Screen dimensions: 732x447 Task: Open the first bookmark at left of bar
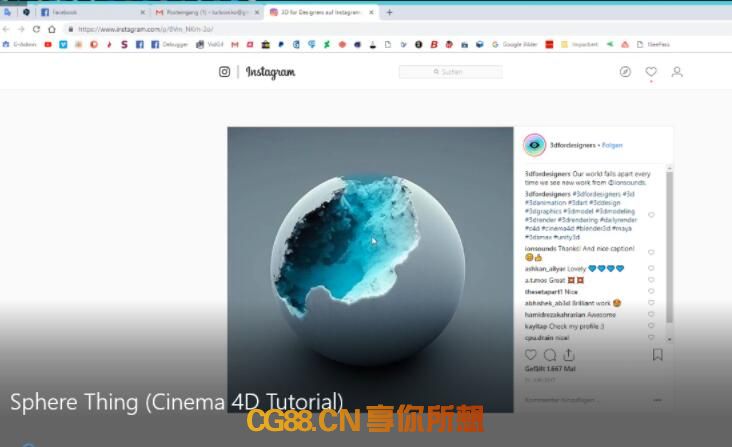[x=19, y=44]
